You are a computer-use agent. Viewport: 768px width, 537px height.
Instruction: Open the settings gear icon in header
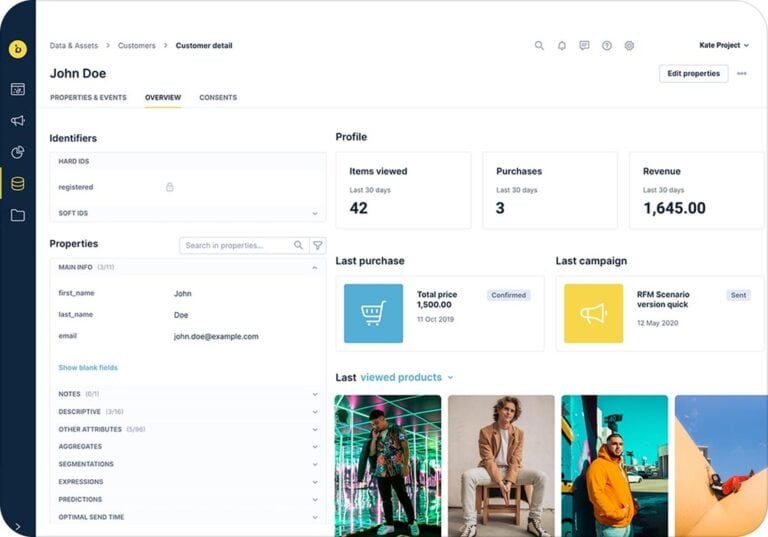[x=629, y=46]
